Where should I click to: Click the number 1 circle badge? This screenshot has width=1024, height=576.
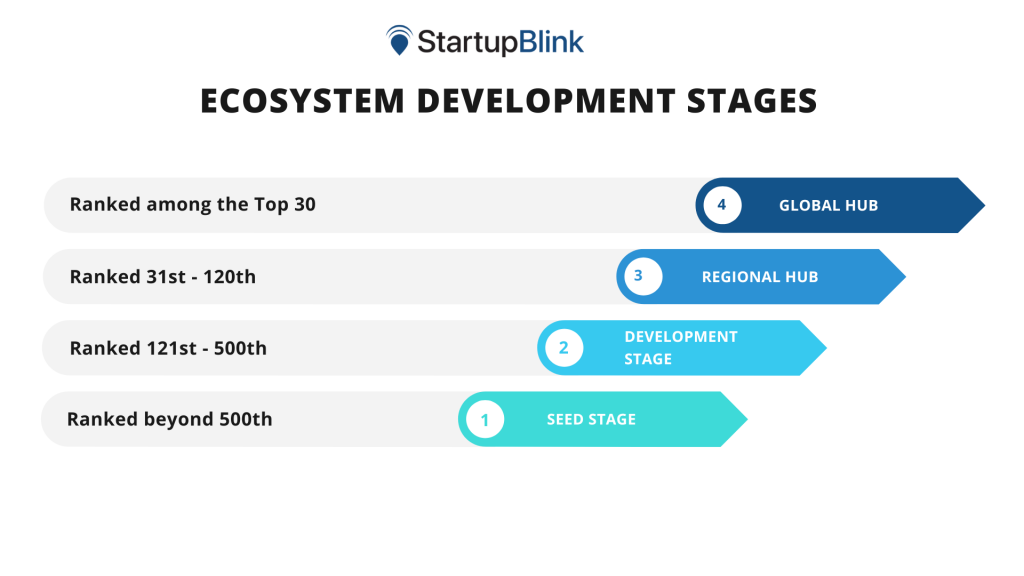pos(485,420)
